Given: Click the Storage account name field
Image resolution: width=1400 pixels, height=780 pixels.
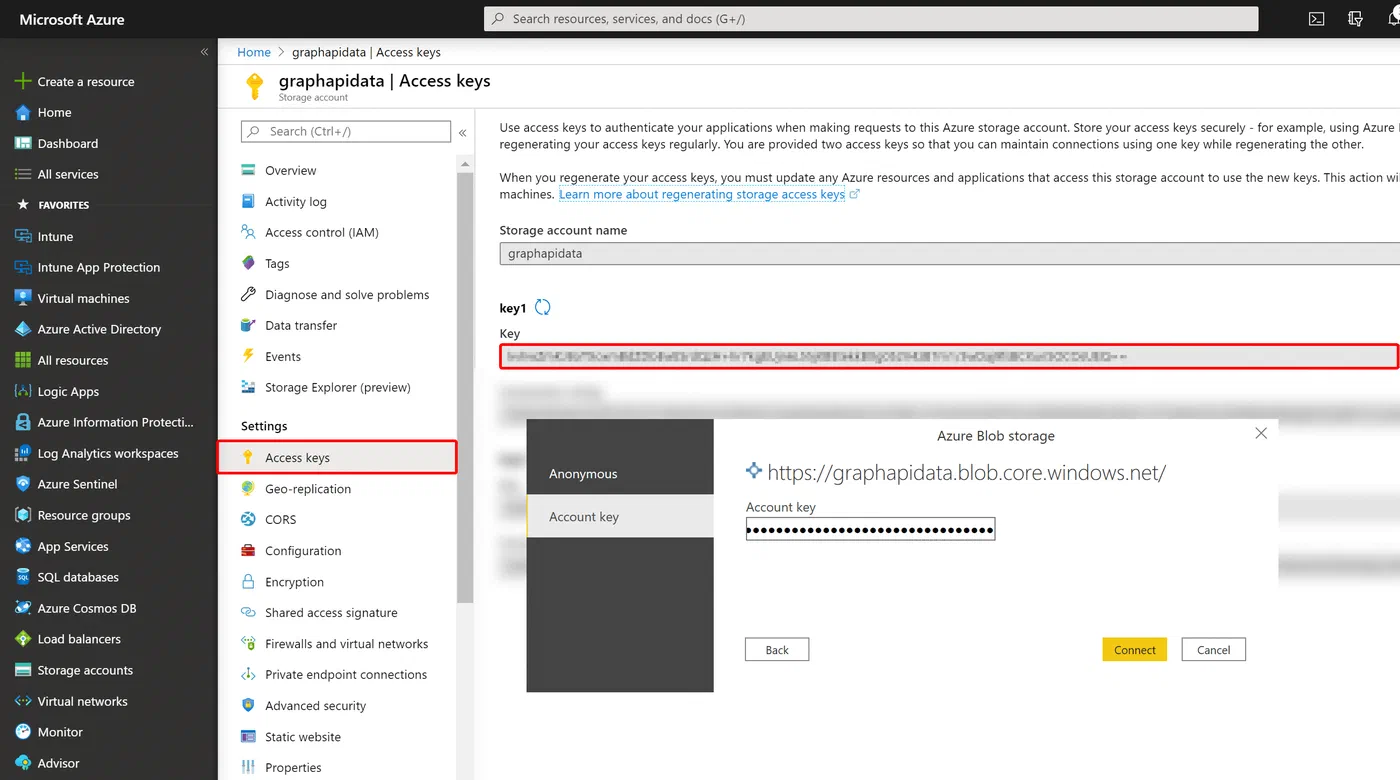Looking at the screenshot, I should pos(949,254).
